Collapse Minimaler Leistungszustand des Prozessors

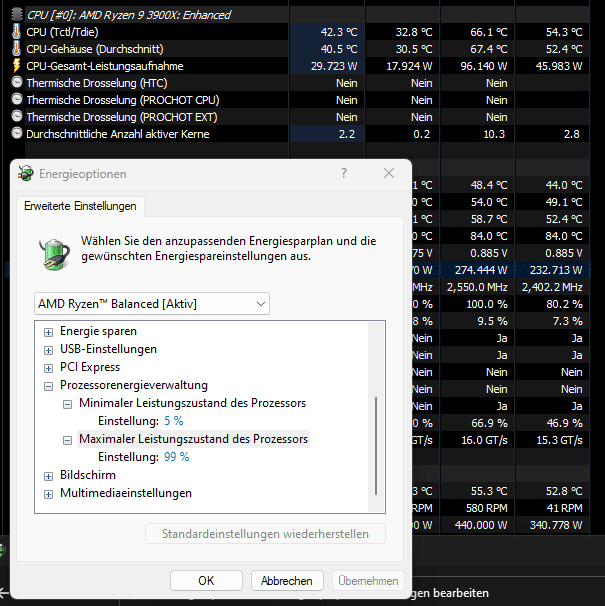click(x=67, y=404)
